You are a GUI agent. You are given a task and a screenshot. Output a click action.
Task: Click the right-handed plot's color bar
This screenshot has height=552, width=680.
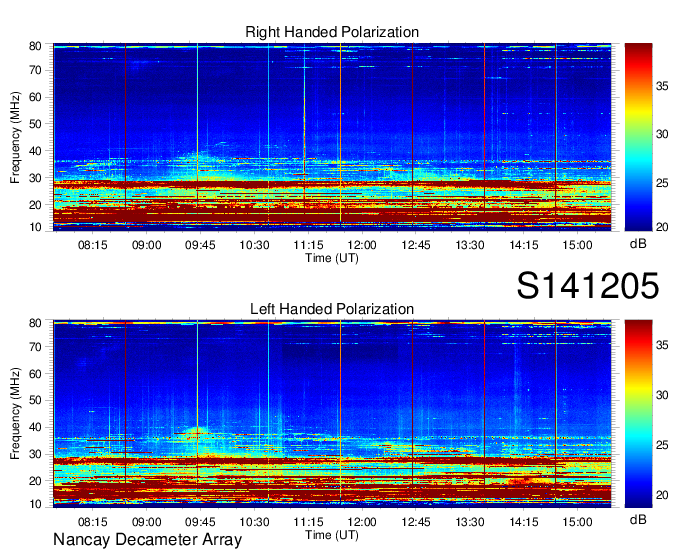click(638, 137)
